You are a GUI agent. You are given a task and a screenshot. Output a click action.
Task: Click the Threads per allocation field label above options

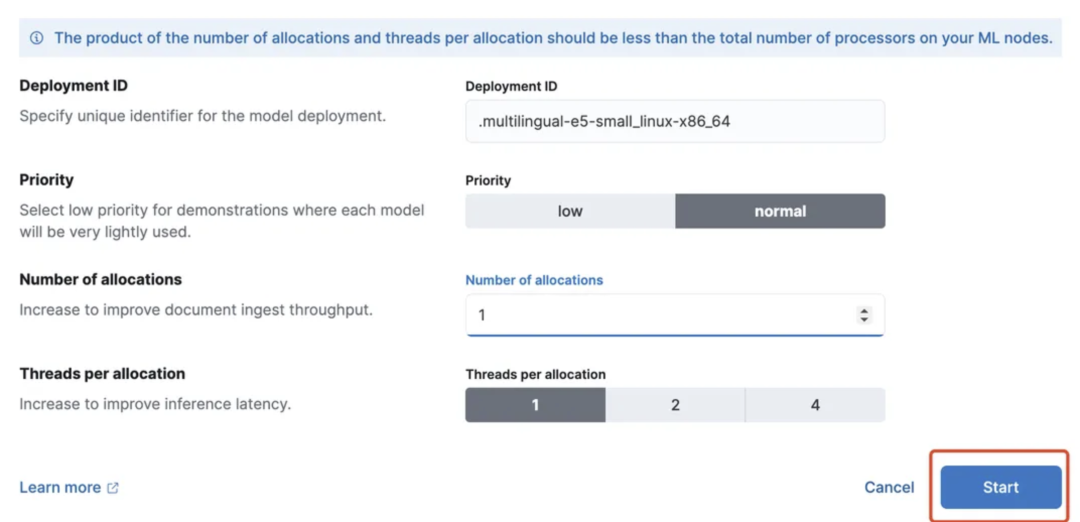[535, 374]
